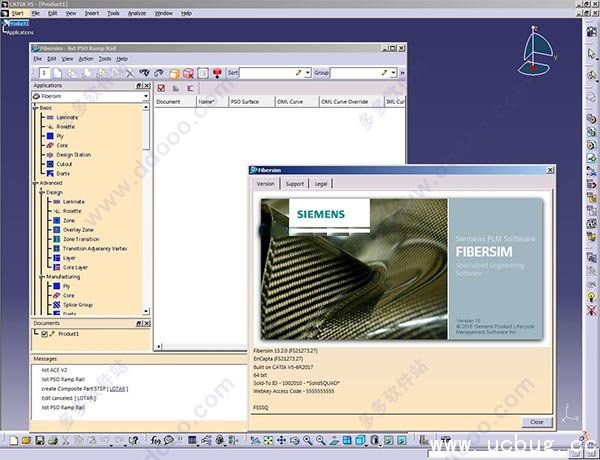Click the Overlay Zone item

[x=79, y=230]
